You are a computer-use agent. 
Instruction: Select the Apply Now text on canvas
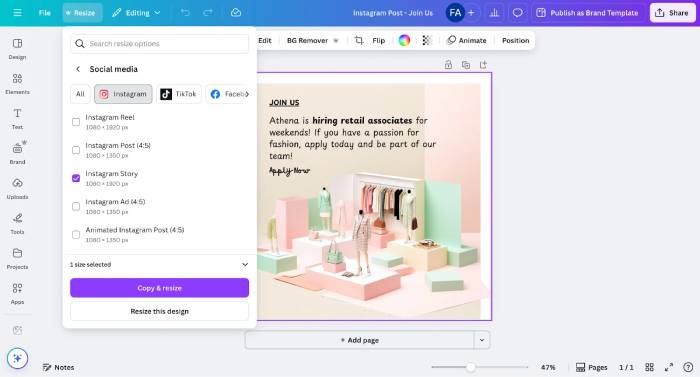[289, 171]
